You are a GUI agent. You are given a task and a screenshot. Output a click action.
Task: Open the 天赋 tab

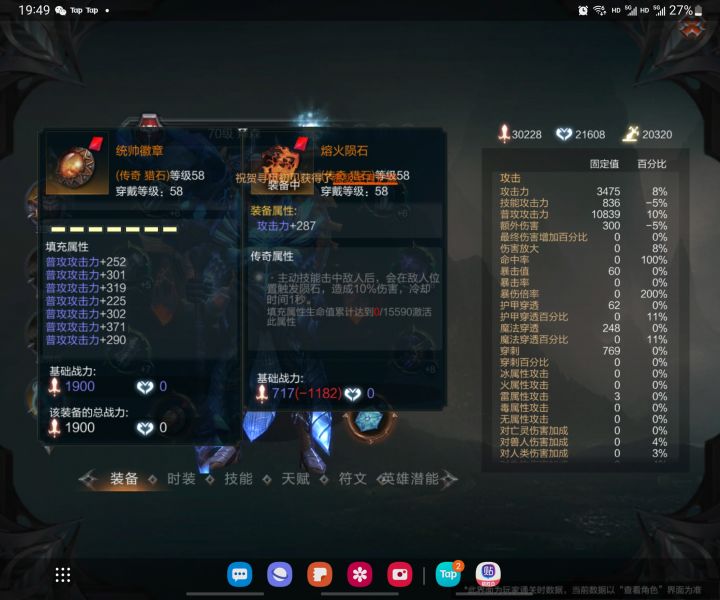click(x=296, y=479)
